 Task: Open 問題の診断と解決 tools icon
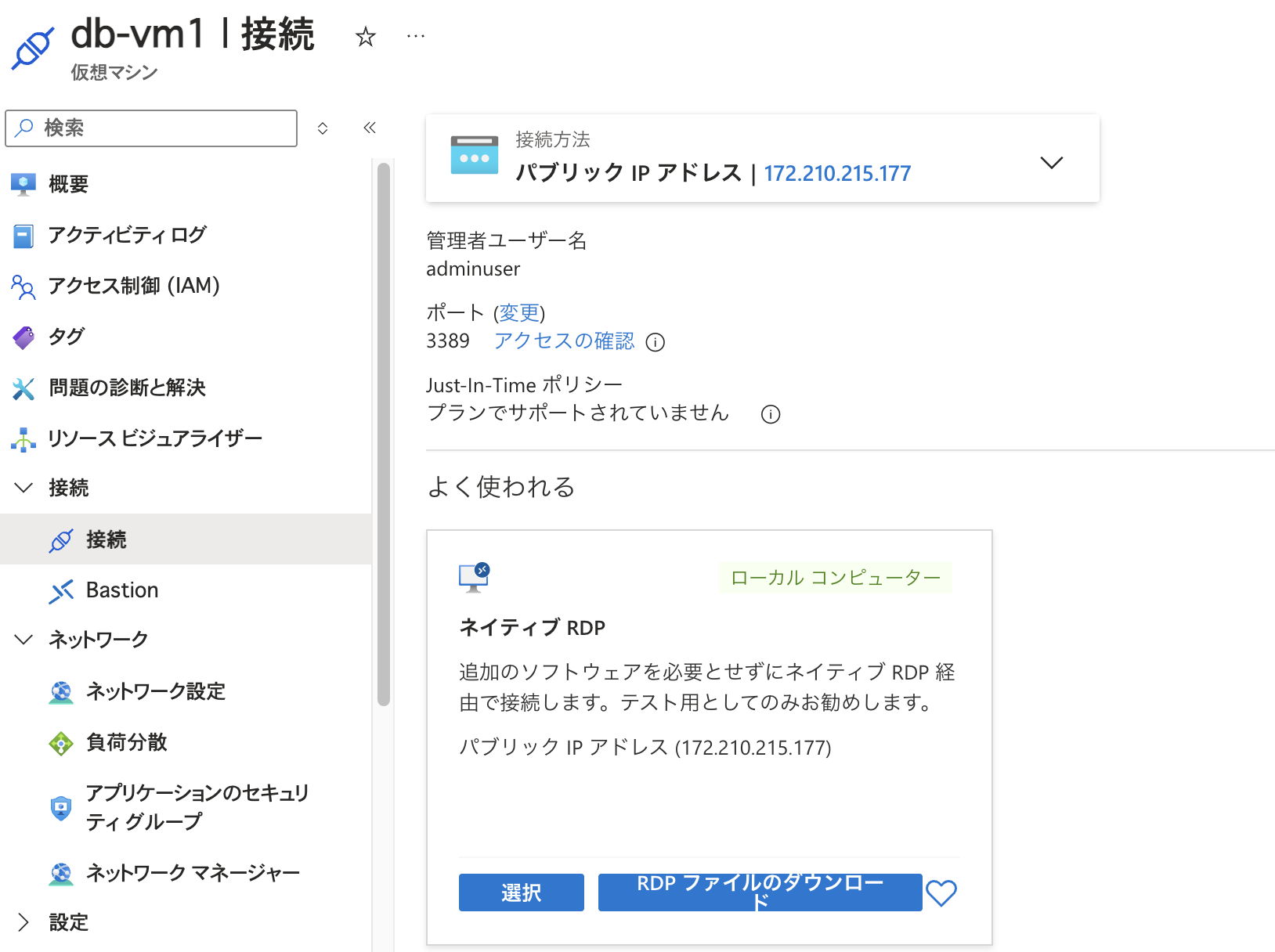pos(23,388)
